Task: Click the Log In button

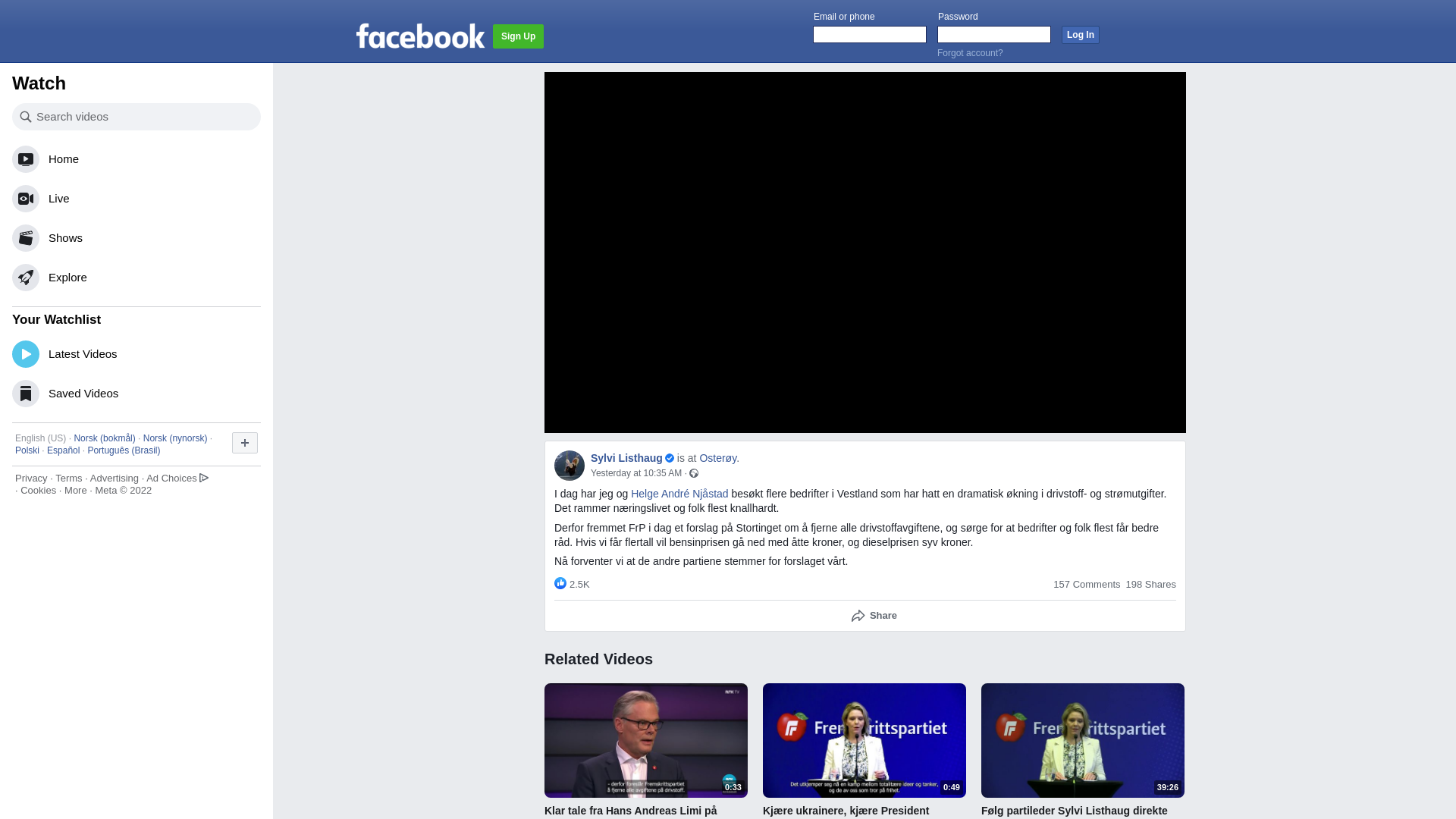Action: pyautogui.click(x=1081, y=35)
